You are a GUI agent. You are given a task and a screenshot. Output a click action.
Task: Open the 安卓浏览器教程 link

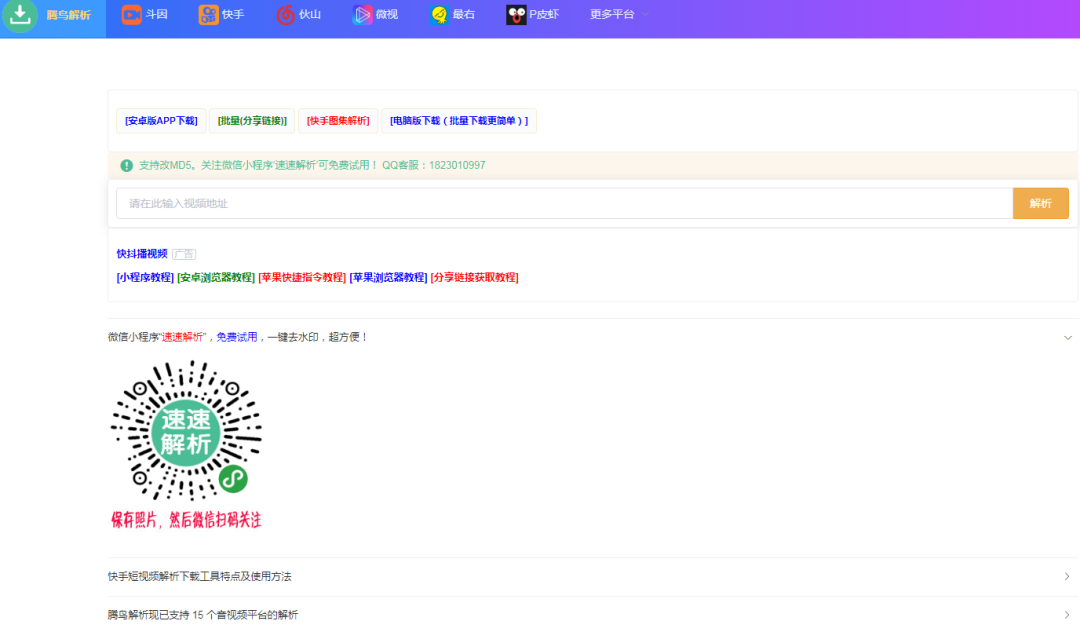(216, 277)
